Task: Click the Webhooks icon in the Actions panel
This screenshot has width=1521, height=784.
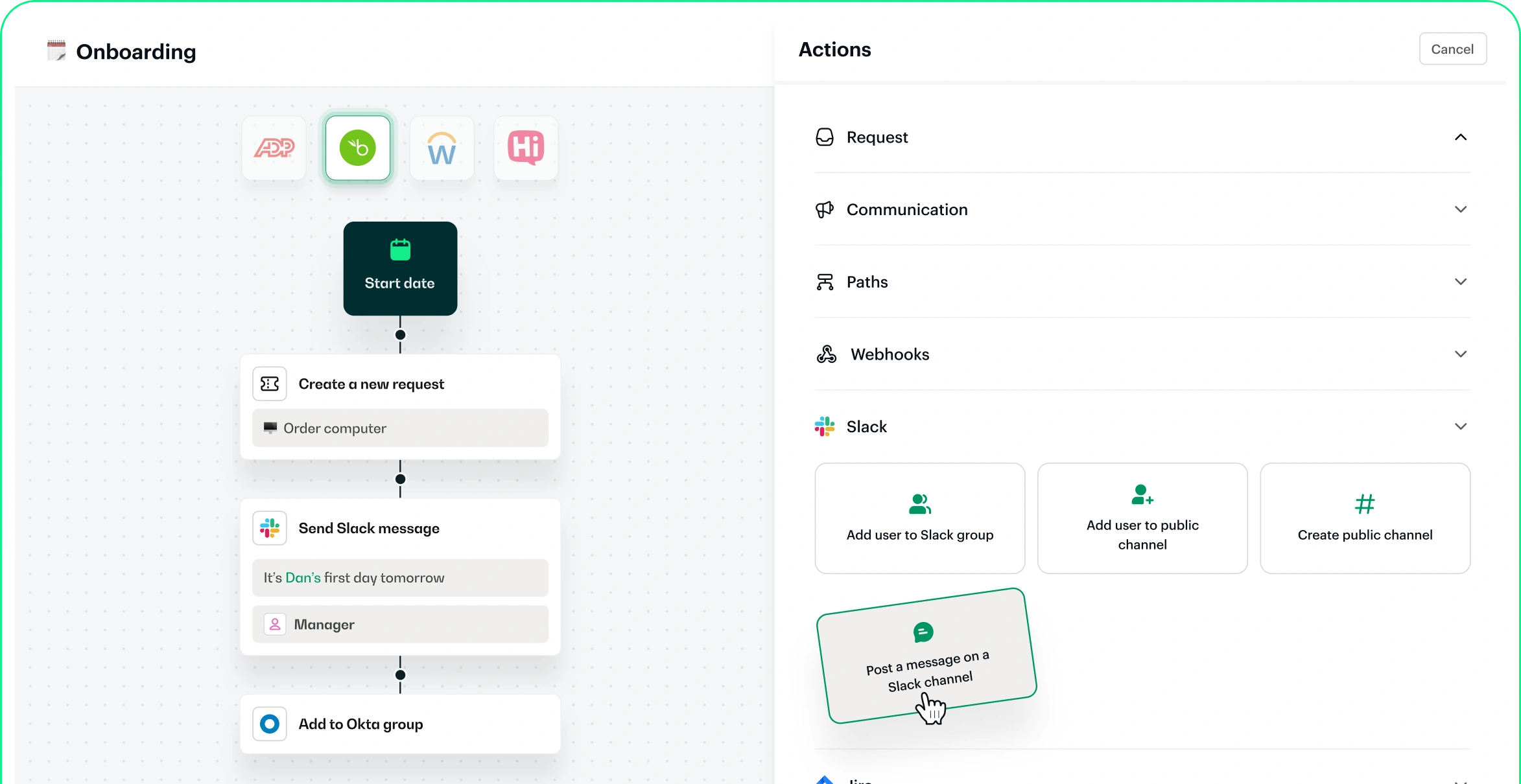Action: 825,354
